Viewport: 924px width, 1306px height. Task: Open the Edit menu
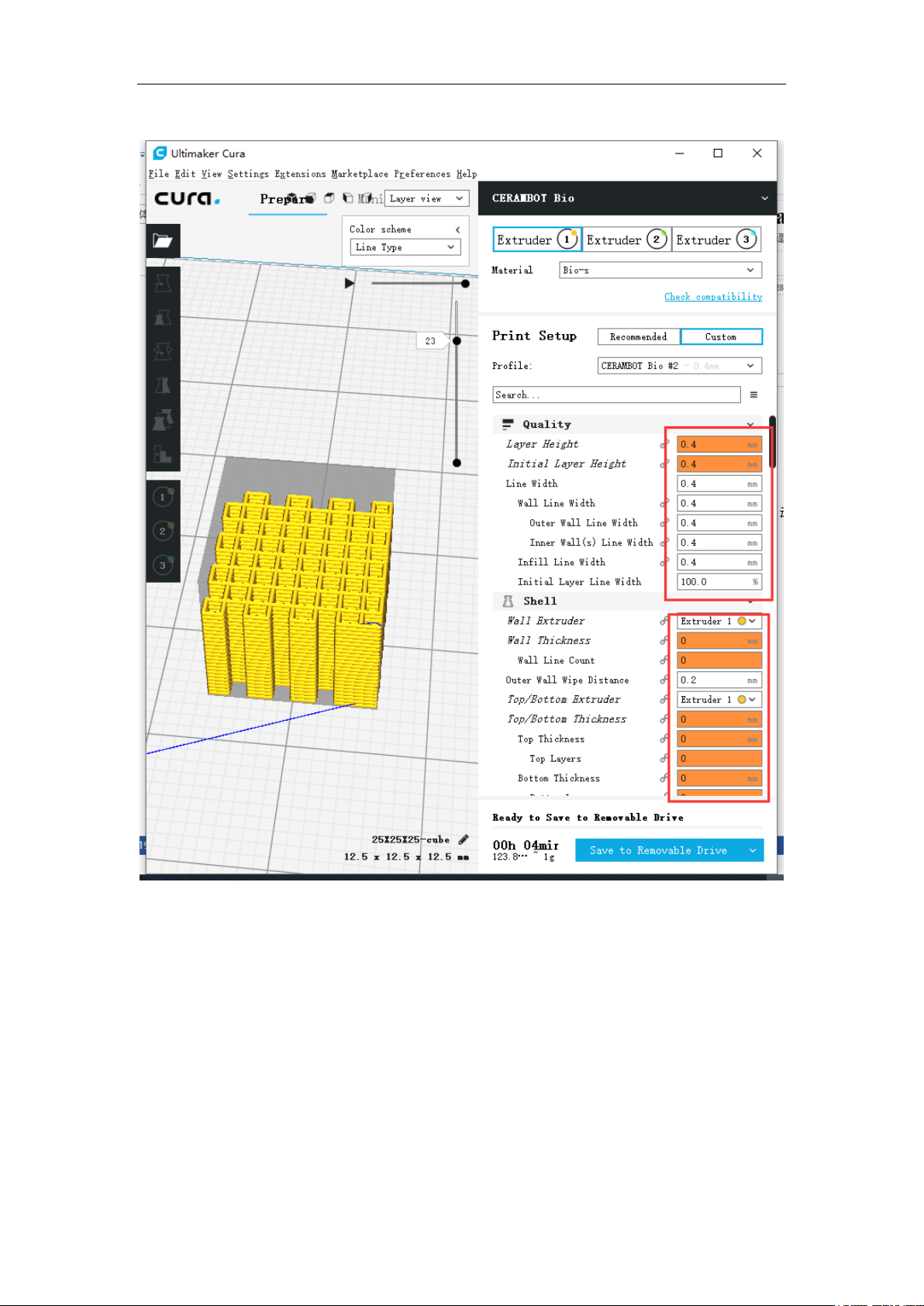185,174
